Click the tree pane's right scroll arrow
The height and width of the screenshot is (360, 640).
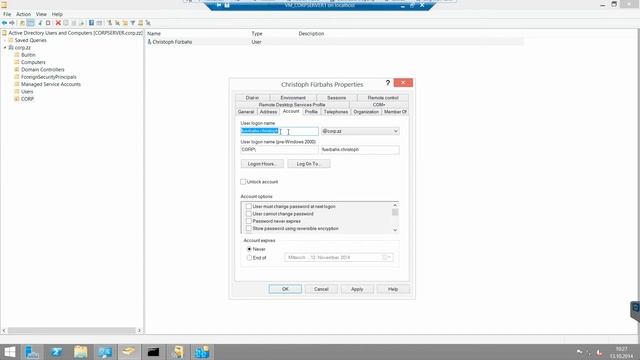139,331
